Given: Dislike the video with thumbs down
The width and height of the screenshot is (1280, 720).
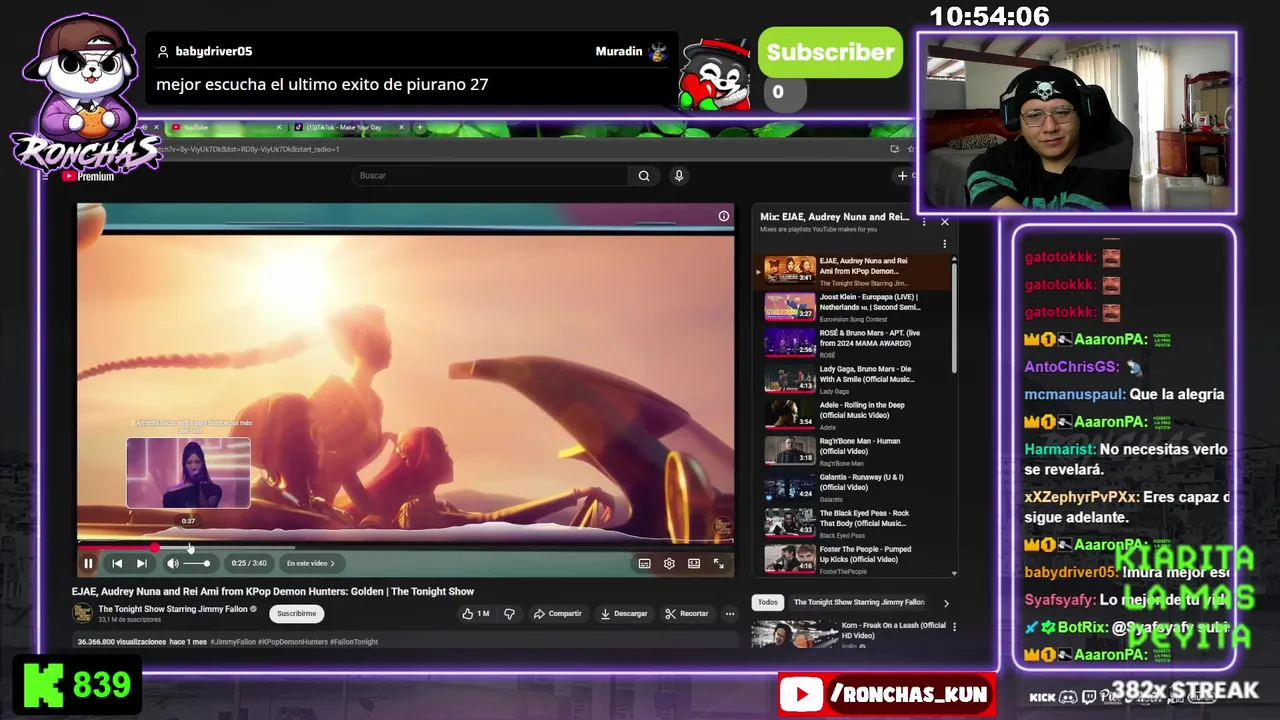Looking at the screenshot, I should pos(509,613).
